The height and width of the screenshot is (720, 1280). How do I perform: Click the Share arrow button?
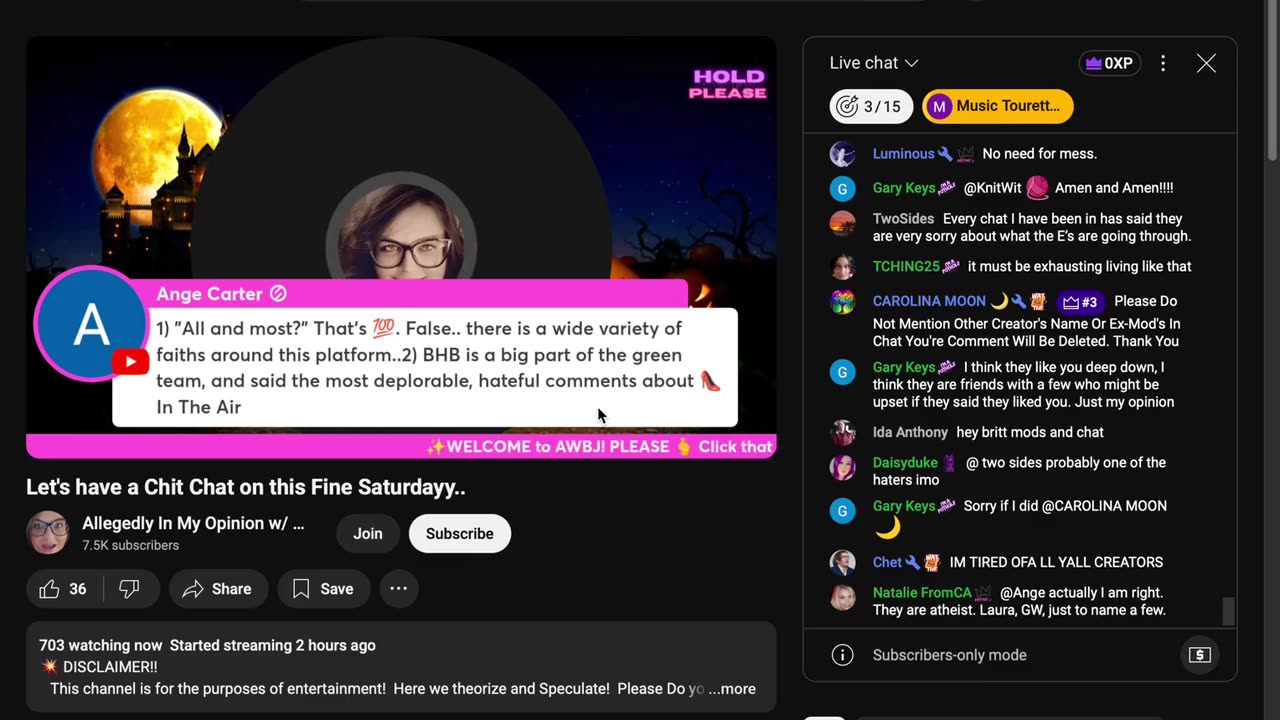click(x=217, y=589)
